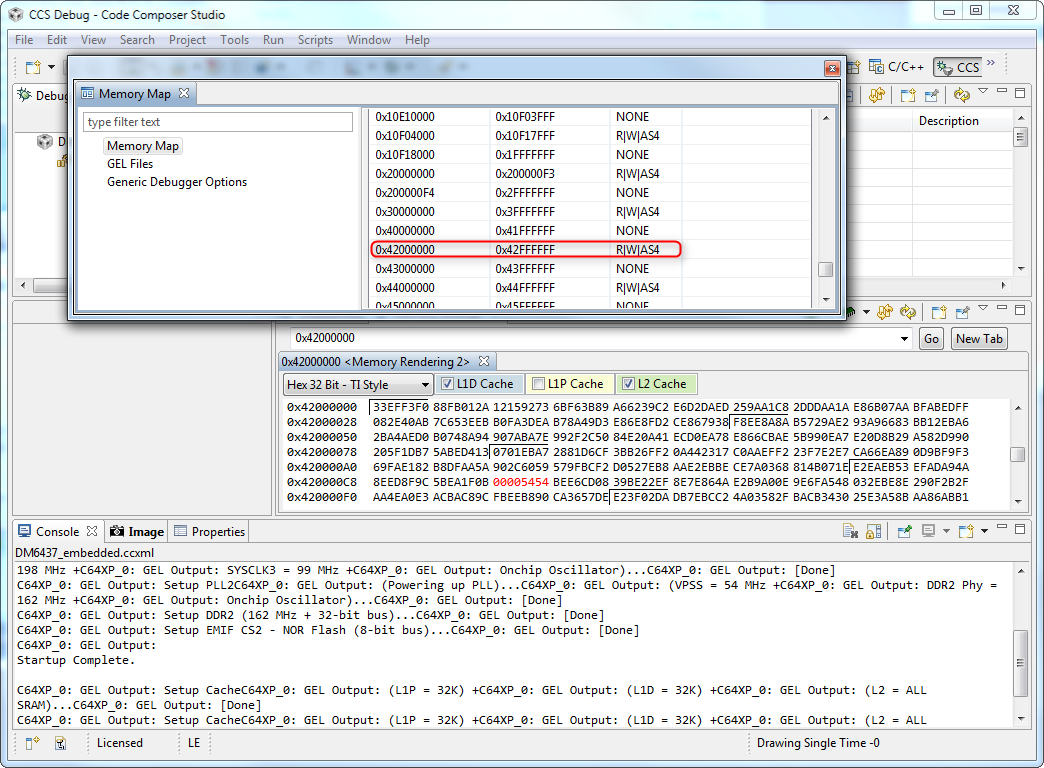
Task: Pin the Console view icon
Action: pyautogui.click(x=904, y=531)
